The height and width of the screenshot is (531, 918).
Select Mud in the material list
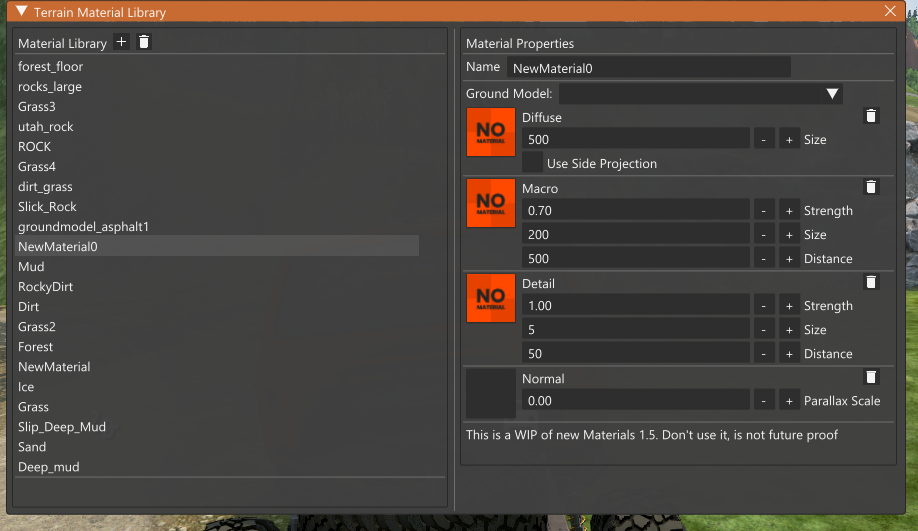(x=217, y=266)
